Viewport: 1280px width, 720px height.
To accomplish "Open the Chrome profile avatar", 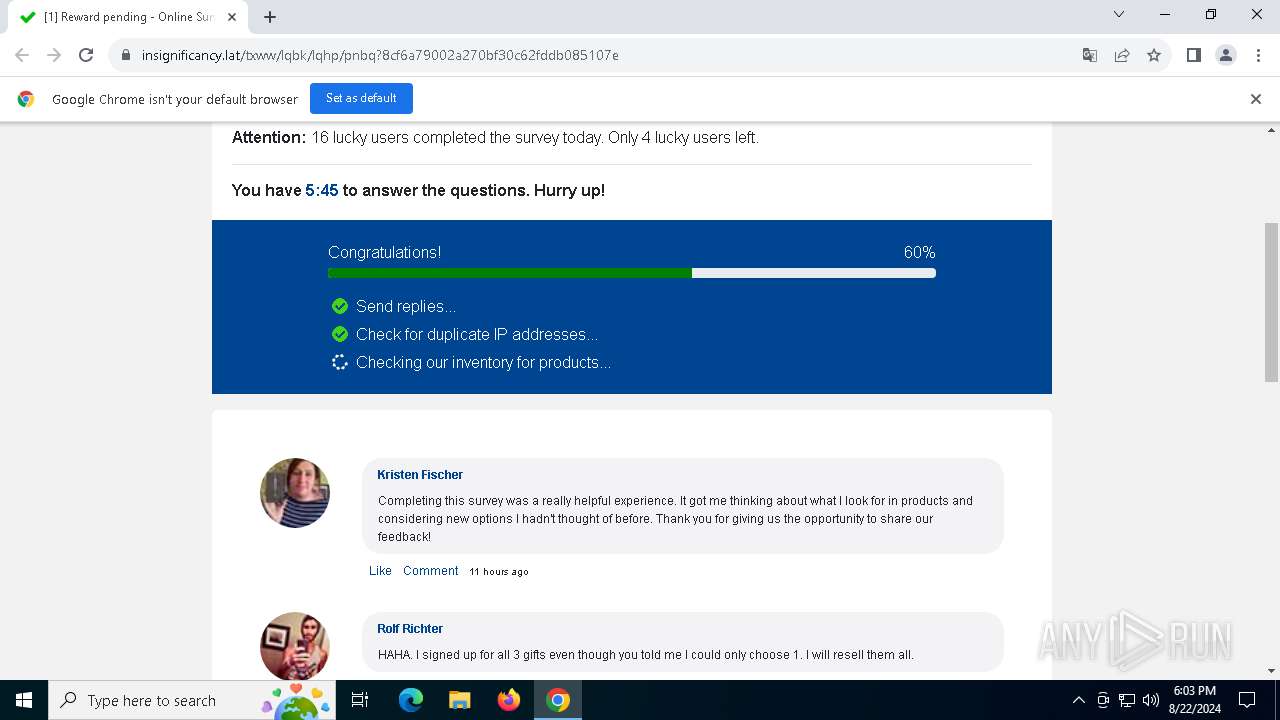I will [1226, 55].
